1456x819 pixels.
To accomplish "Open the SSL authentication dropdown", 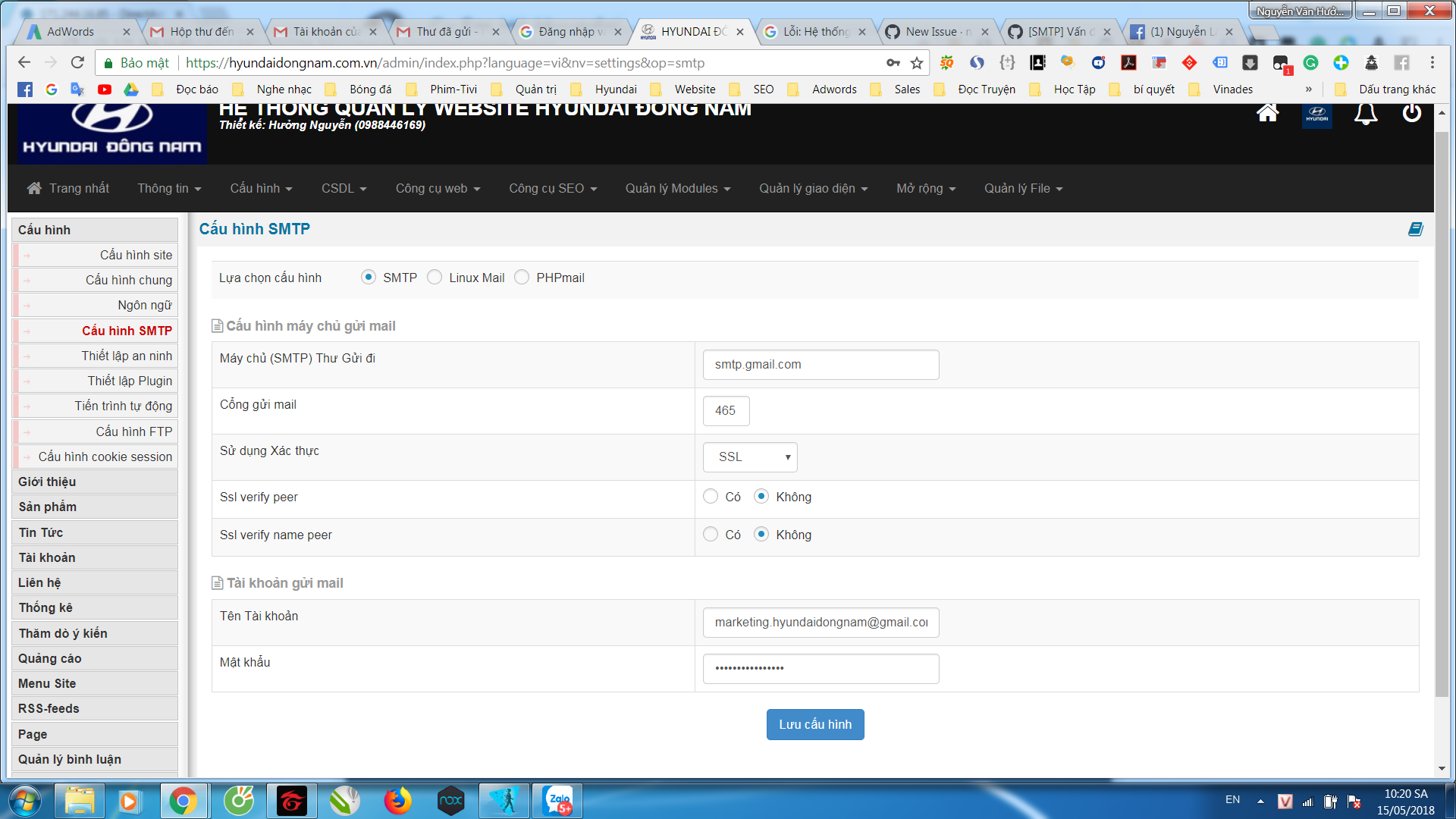I will pos(750,457).
